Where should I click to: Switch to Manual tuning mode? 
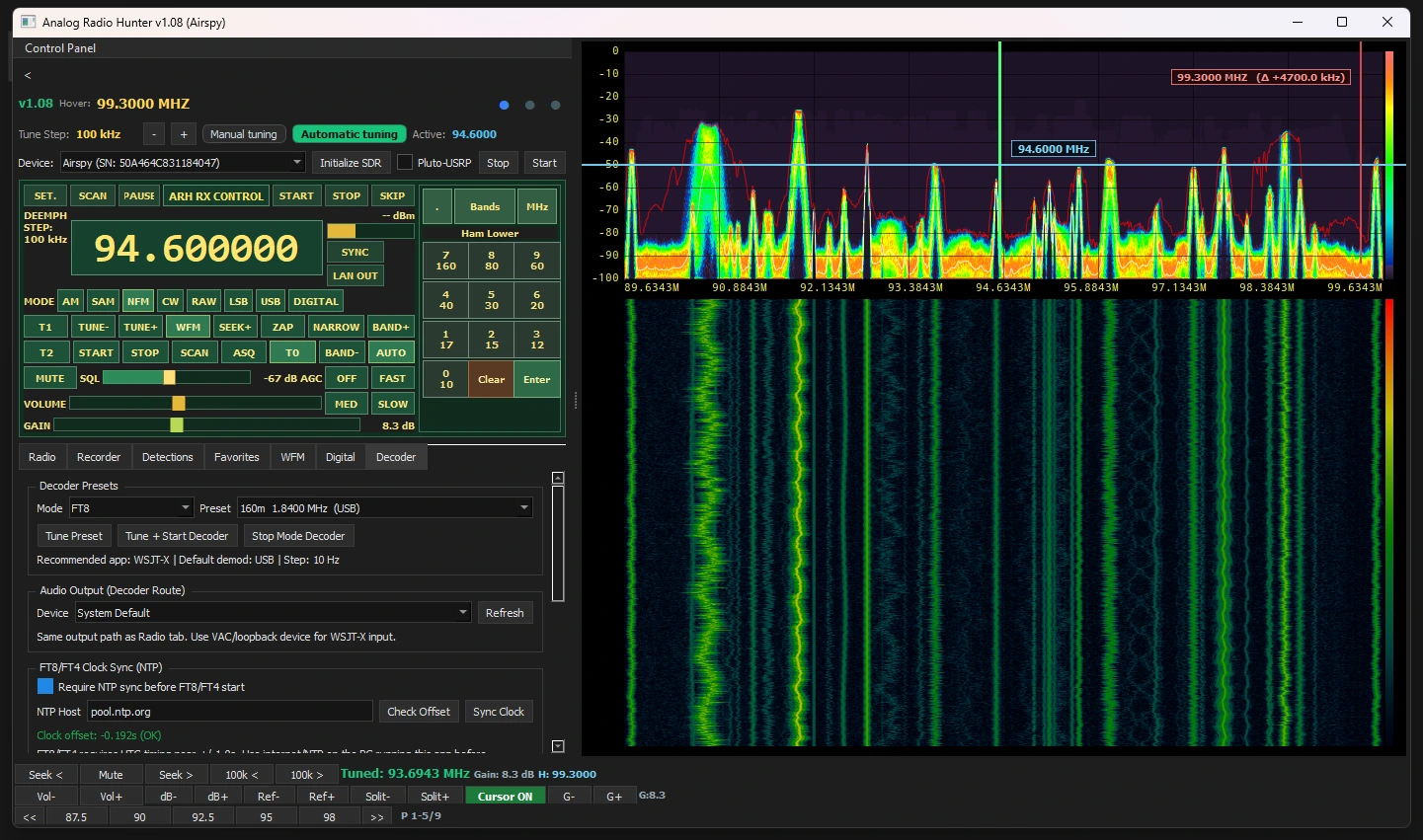point(243,133)
